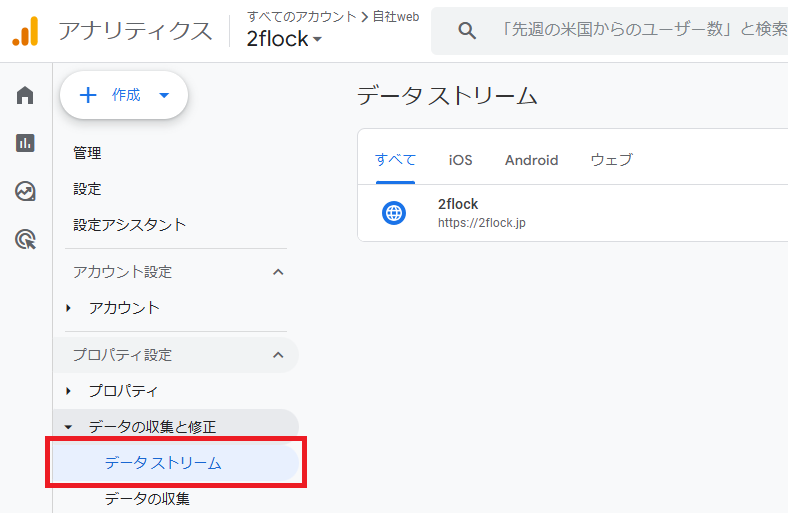Switch to the ウェブ tab
Viewport: 788px width, 513px height.
(612, 160)
